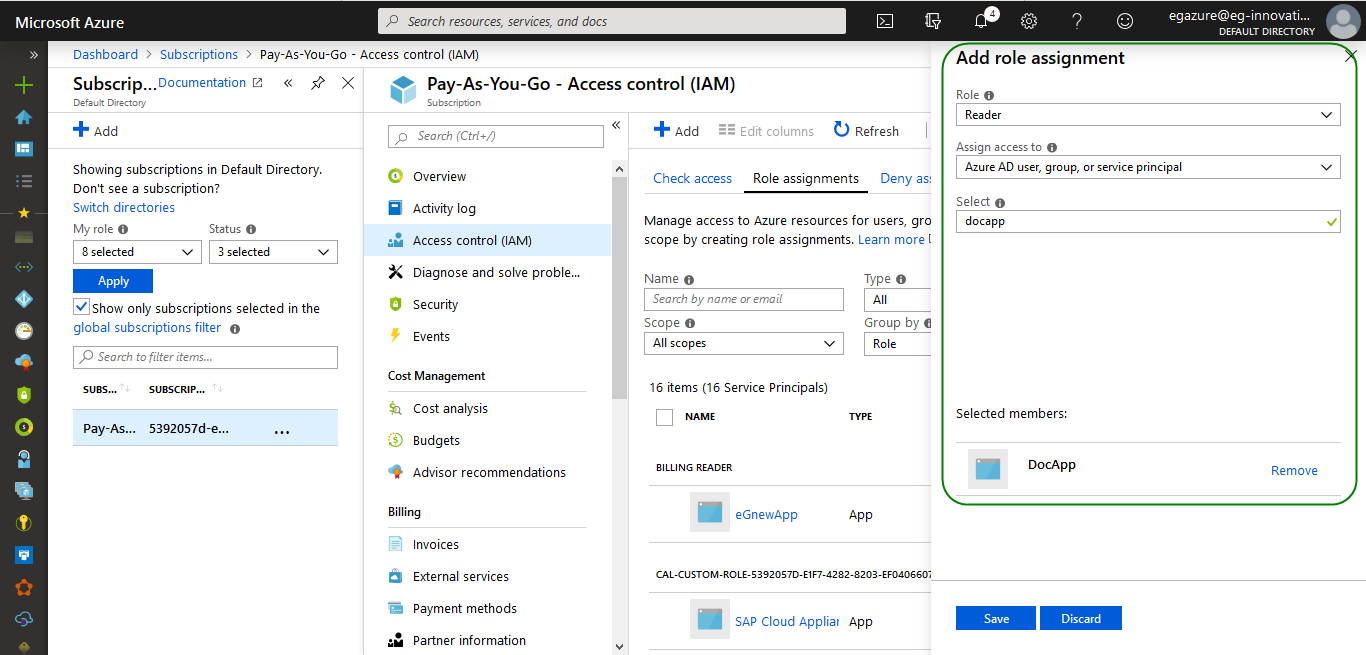The image size is (1366, 655).
Task: Open the Help question mark icon
Action: 1077,21
